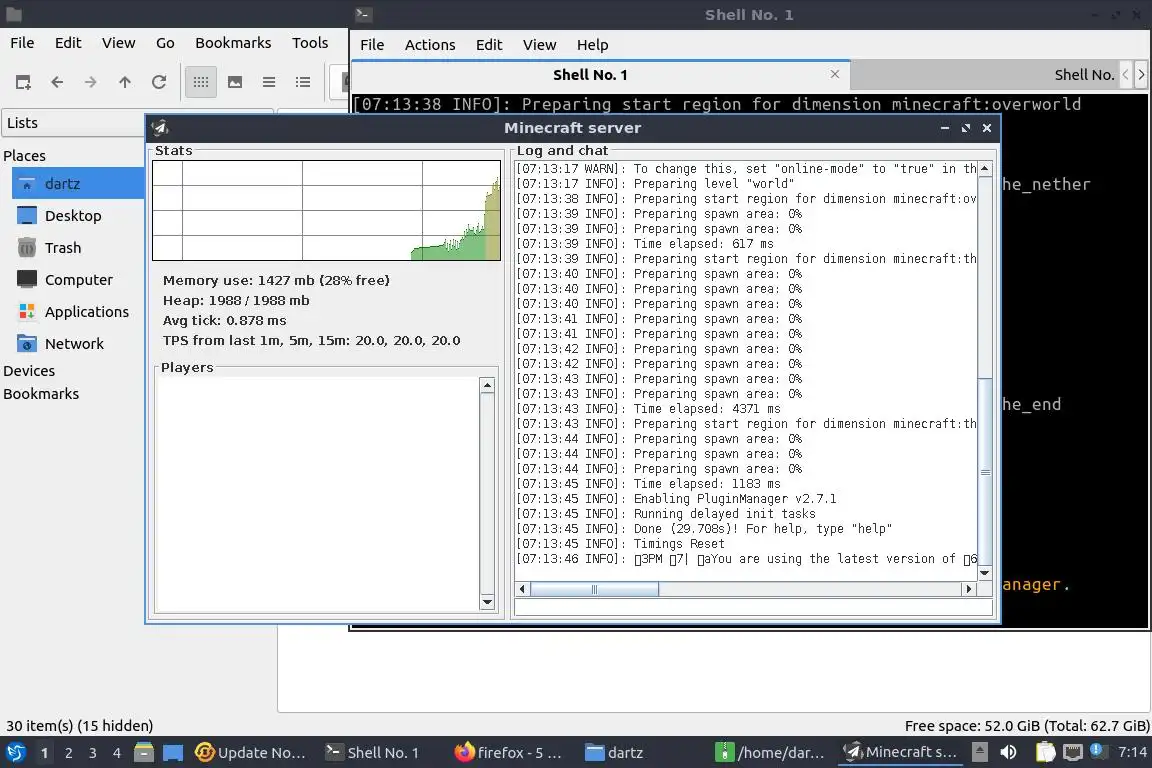This screenshot has height=768, width=1152.
Task: Click the memory usage graph
Action: click(326, 210)
